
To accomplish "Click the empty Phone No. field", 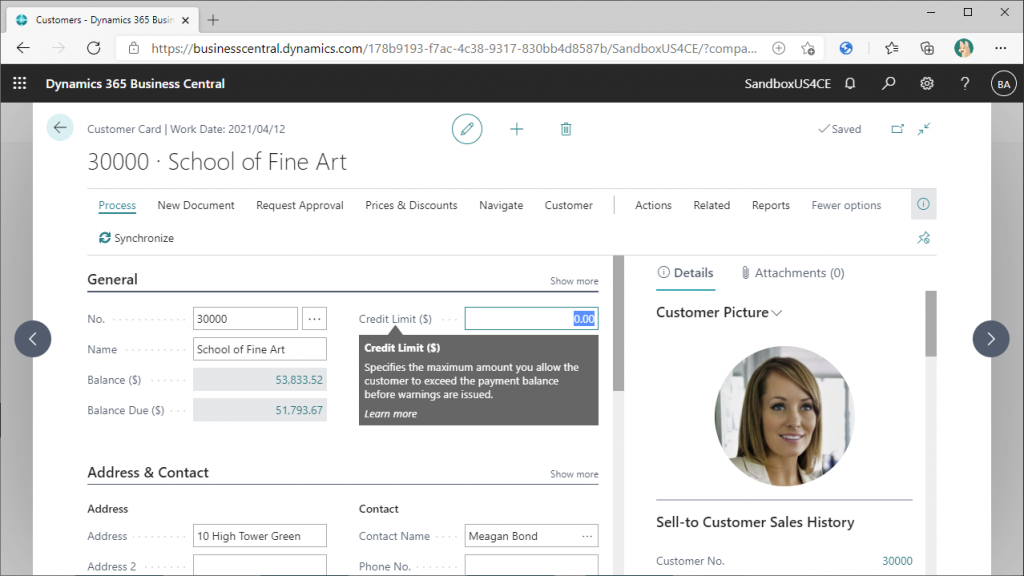I will [532, 566].
